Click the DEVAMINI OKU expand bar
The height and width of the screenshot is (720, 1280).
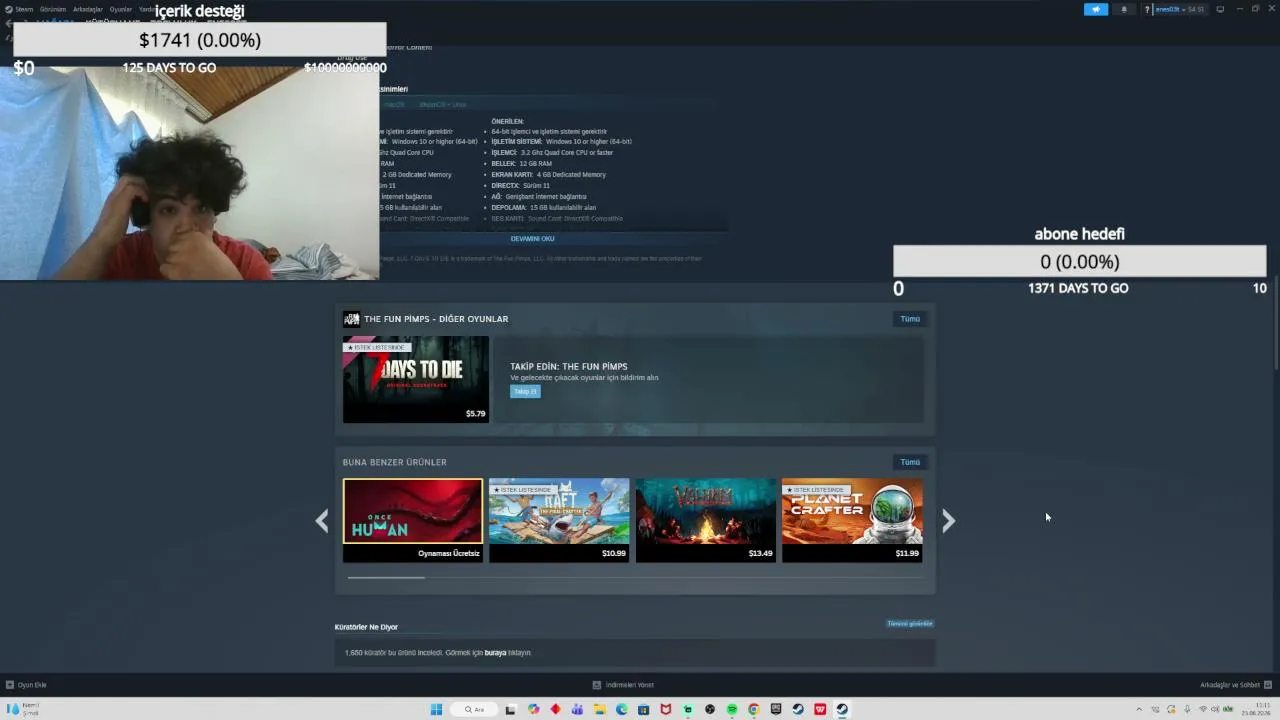(532, 239)
